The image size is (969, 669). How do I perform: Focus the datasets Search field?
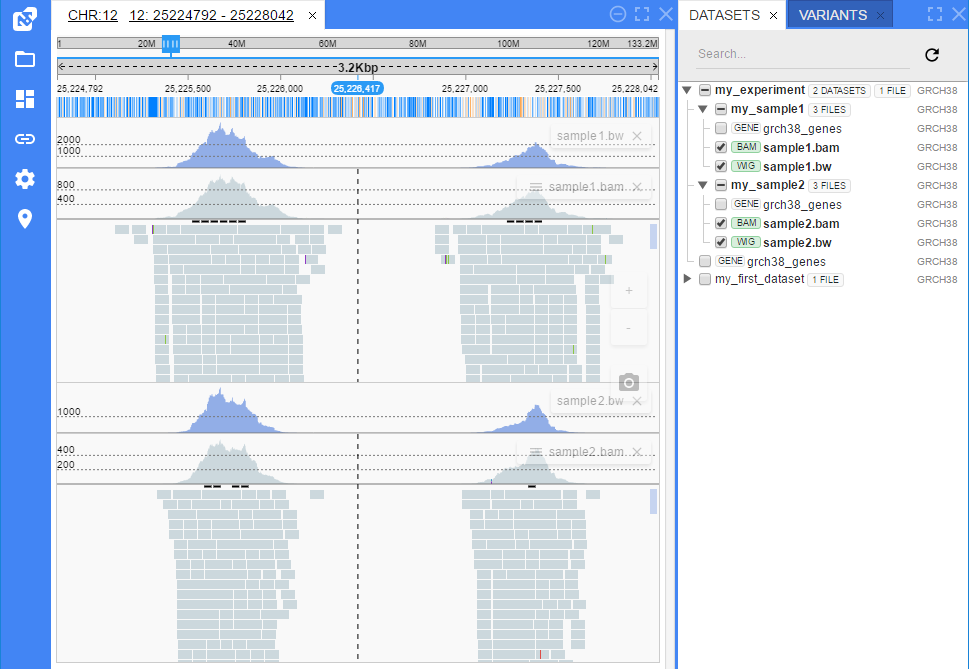[803, 54]
